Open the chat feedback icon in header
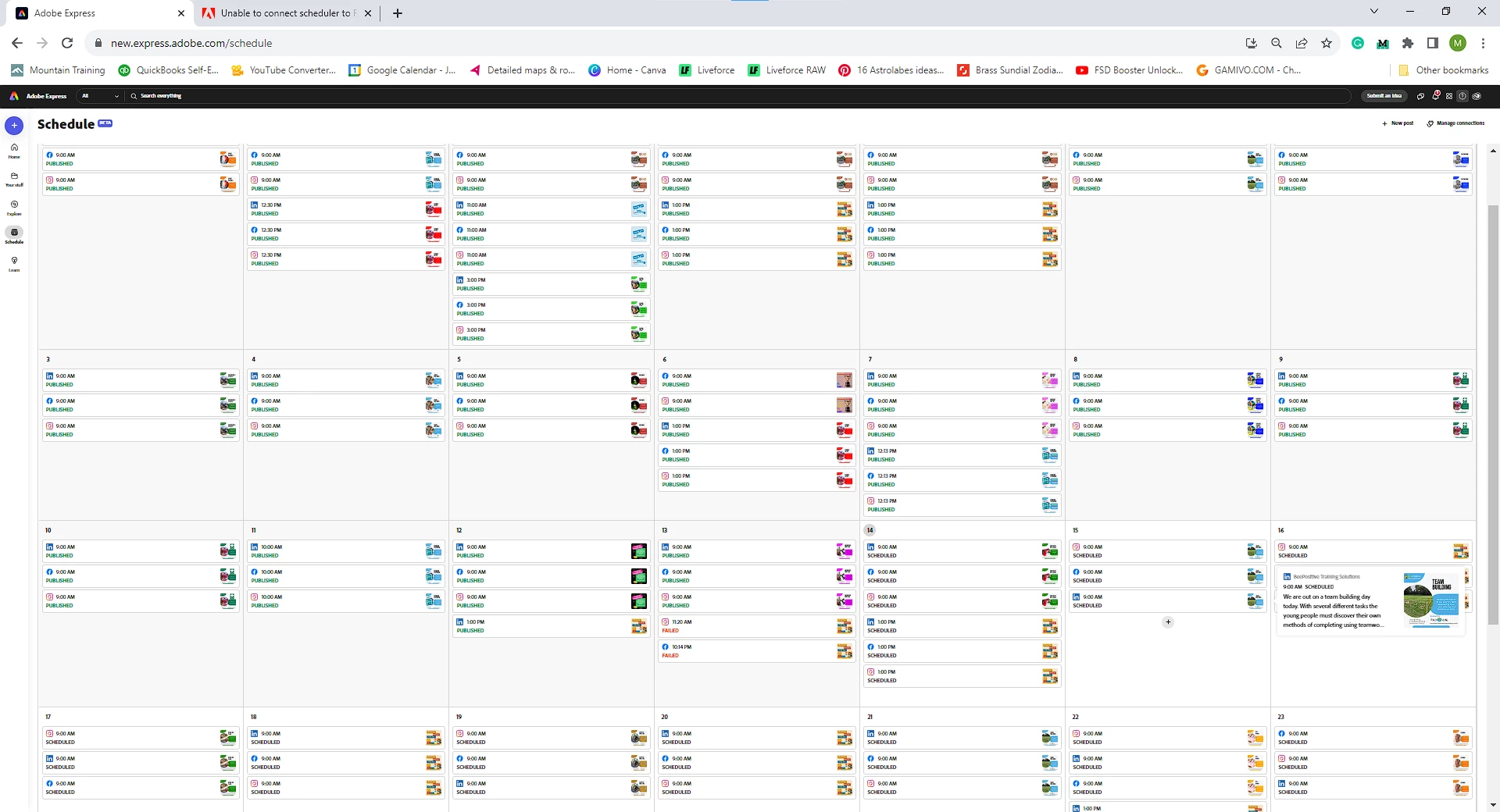Viewport: 1500px width, 812px height. pyautogui.click(x=1420, y=96)
